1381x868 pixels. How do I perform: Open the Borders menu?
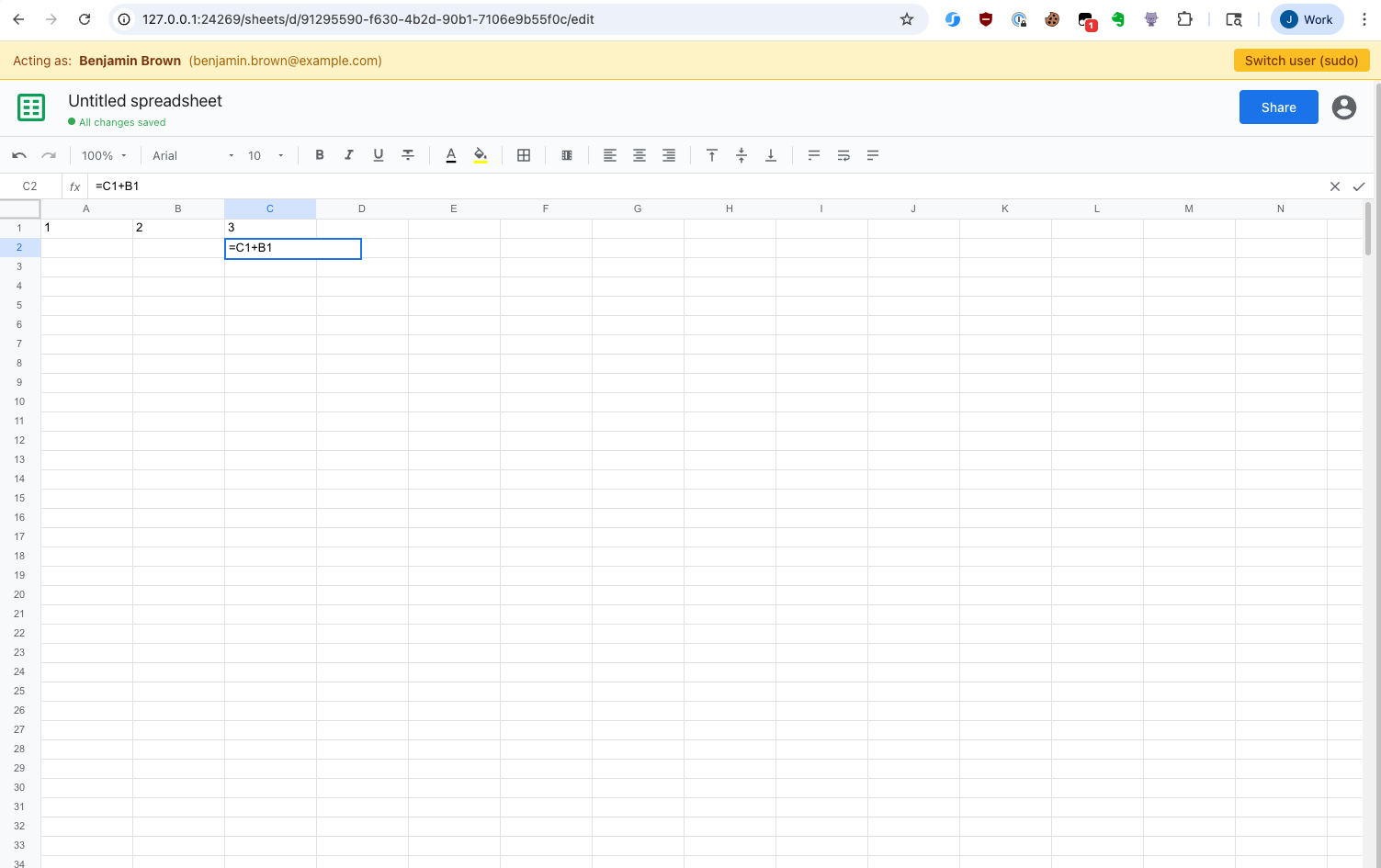(x=524, y=155)
